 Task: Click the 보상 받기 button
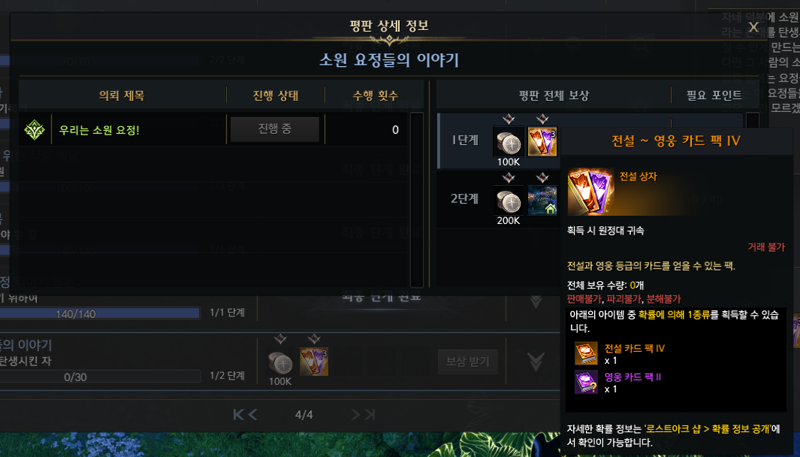click(x=468, y=362)
